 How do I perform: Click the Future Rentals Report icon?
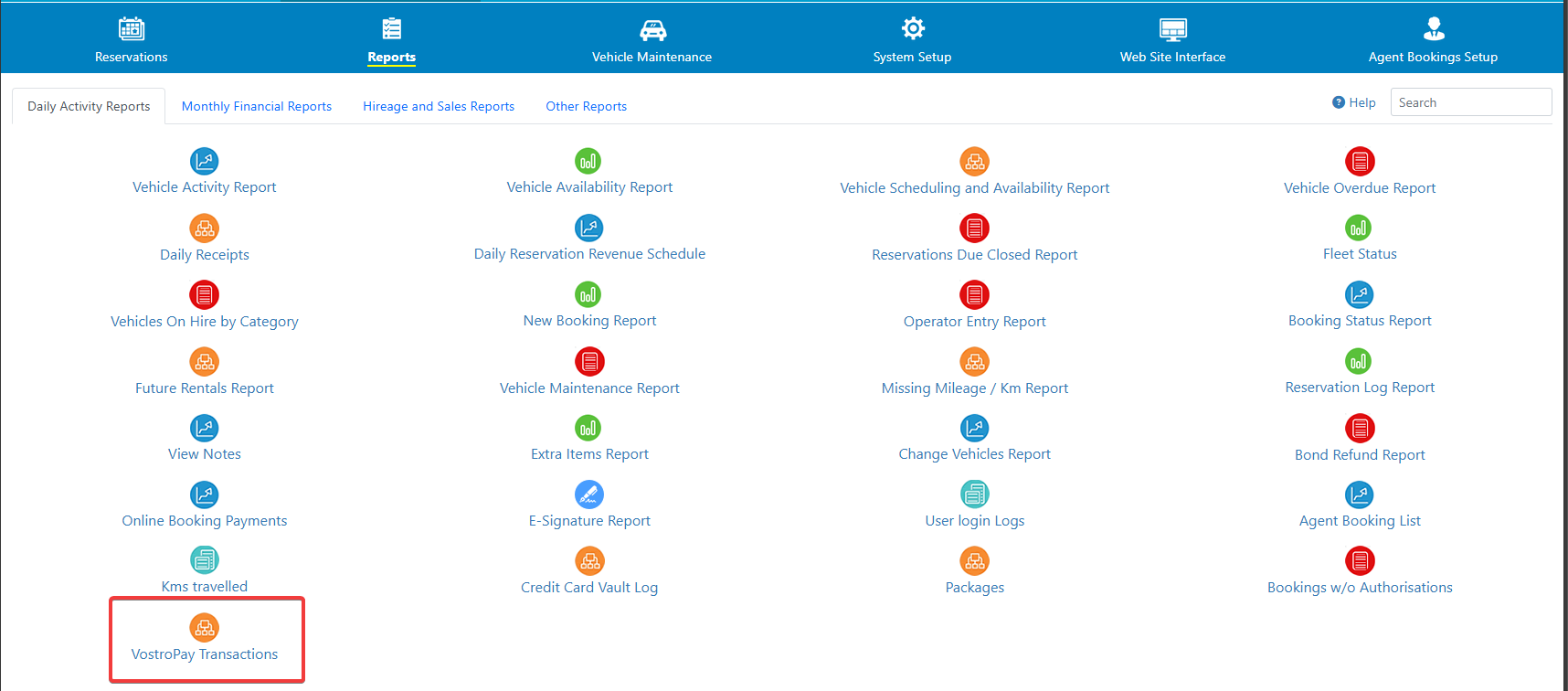205,361
